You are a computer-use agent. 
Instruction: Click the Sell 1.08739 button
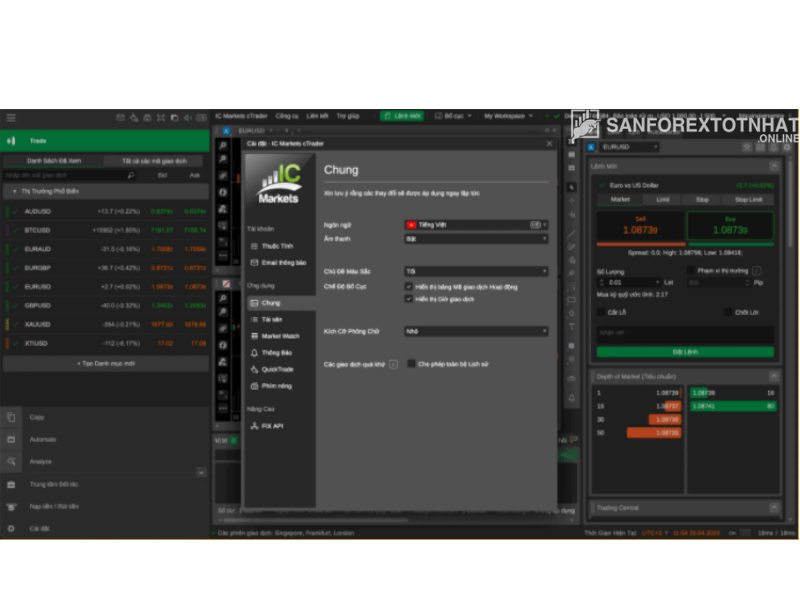[640, 226]
